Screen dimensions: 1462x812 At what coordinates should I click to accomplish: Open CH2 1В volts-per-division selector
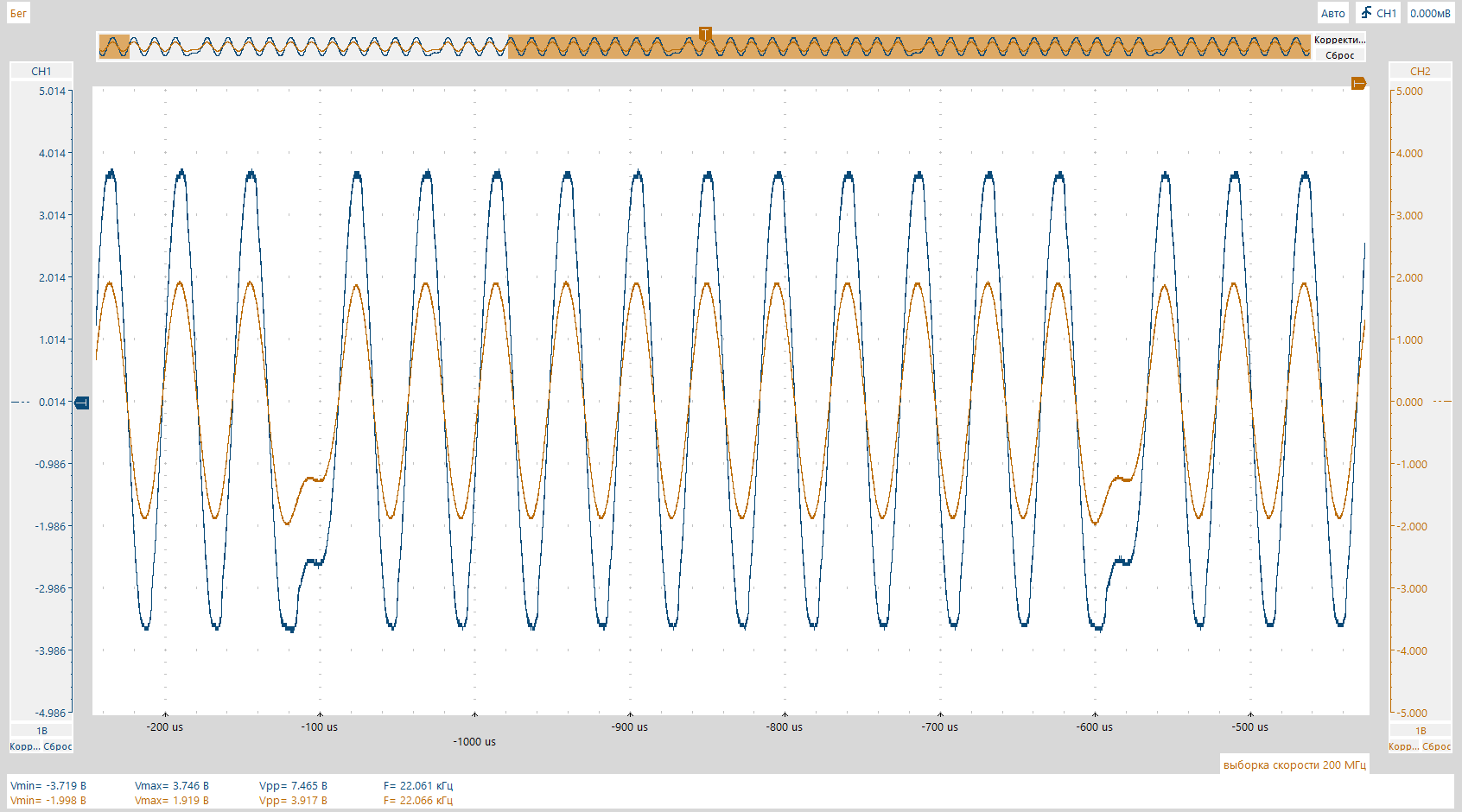(1420, 731)
